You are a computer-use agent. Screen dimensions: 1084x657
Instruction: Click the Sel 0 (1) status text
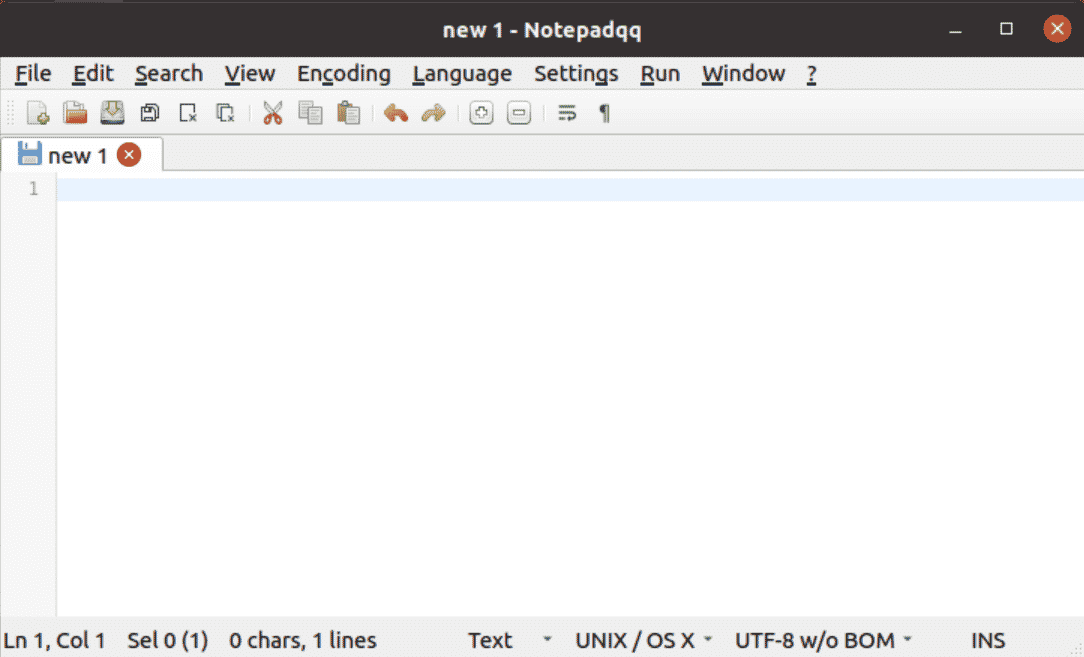(x=167, y=640)
